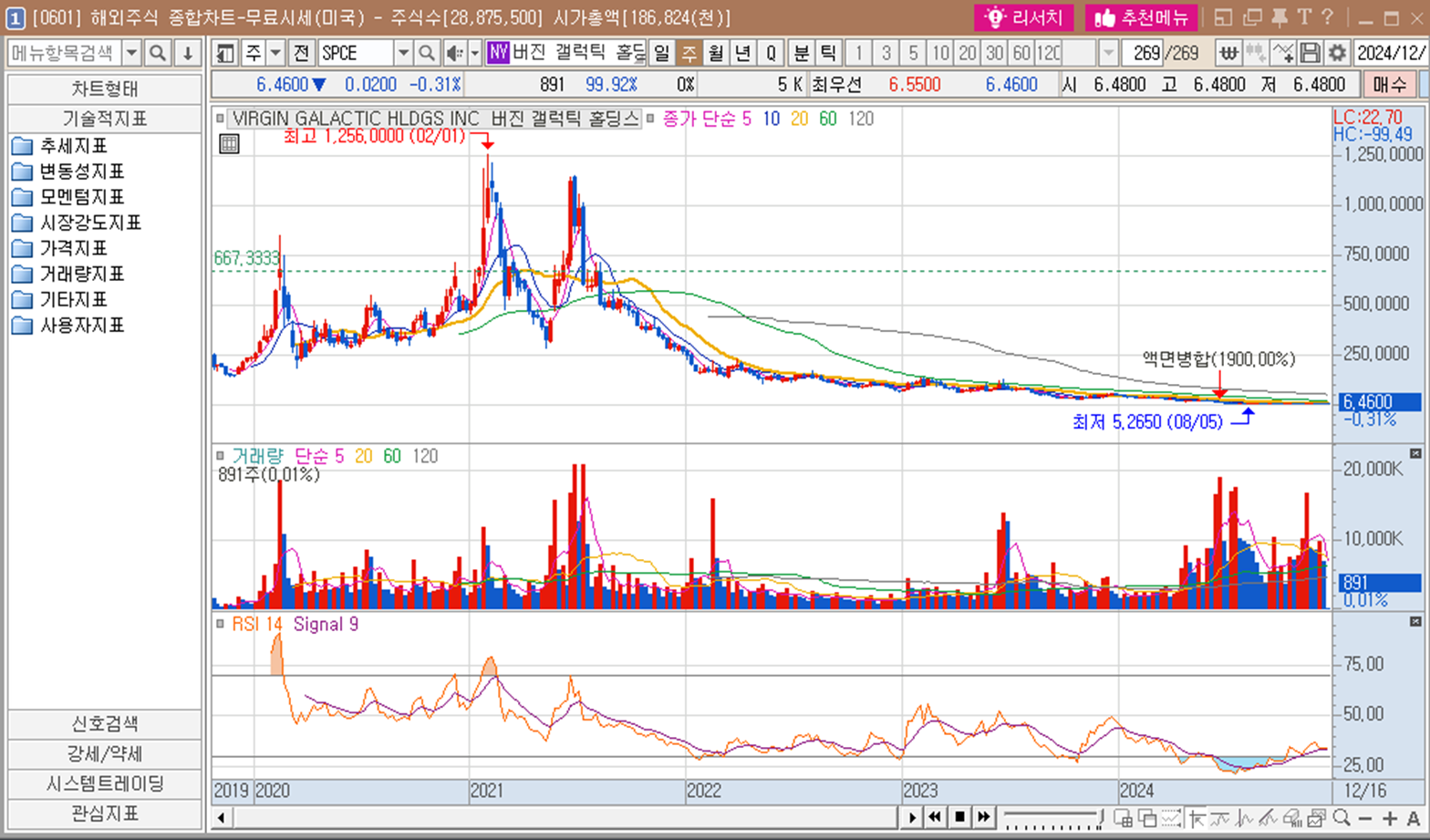Search the SPCE ticker with magnifier
This screenshot has width=1430, height=840.
[426, 53]
